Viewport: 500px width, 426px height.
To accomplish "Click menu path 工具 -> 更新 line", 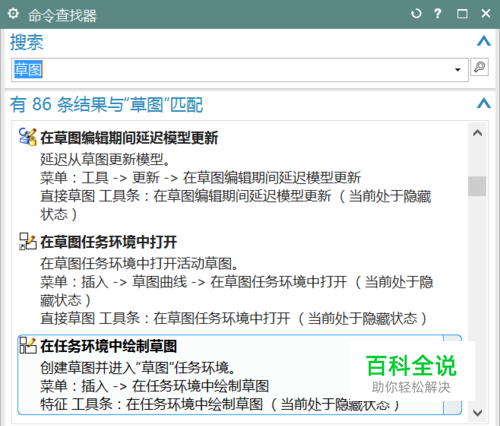I will tap(201, 178).
